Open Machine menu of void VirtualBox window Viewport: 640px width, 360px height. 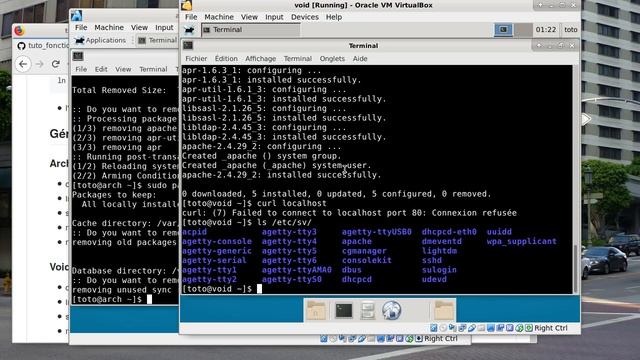tap(219, 17)
